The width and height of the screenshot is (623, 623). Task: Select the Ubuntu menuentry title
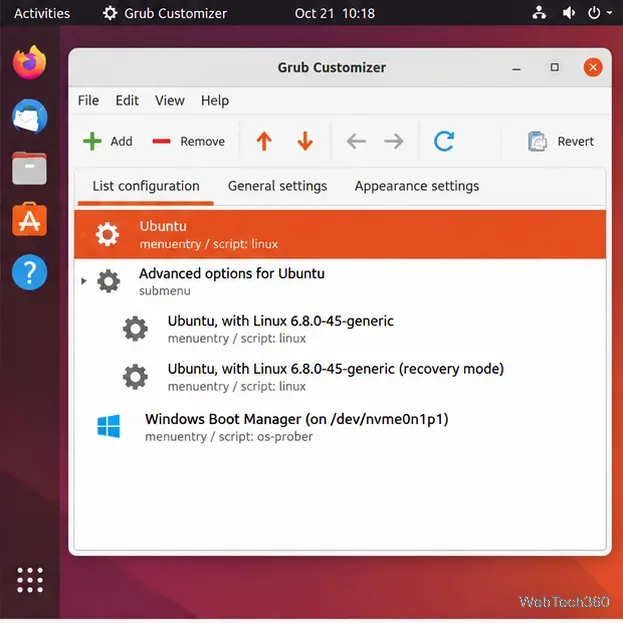163,226
